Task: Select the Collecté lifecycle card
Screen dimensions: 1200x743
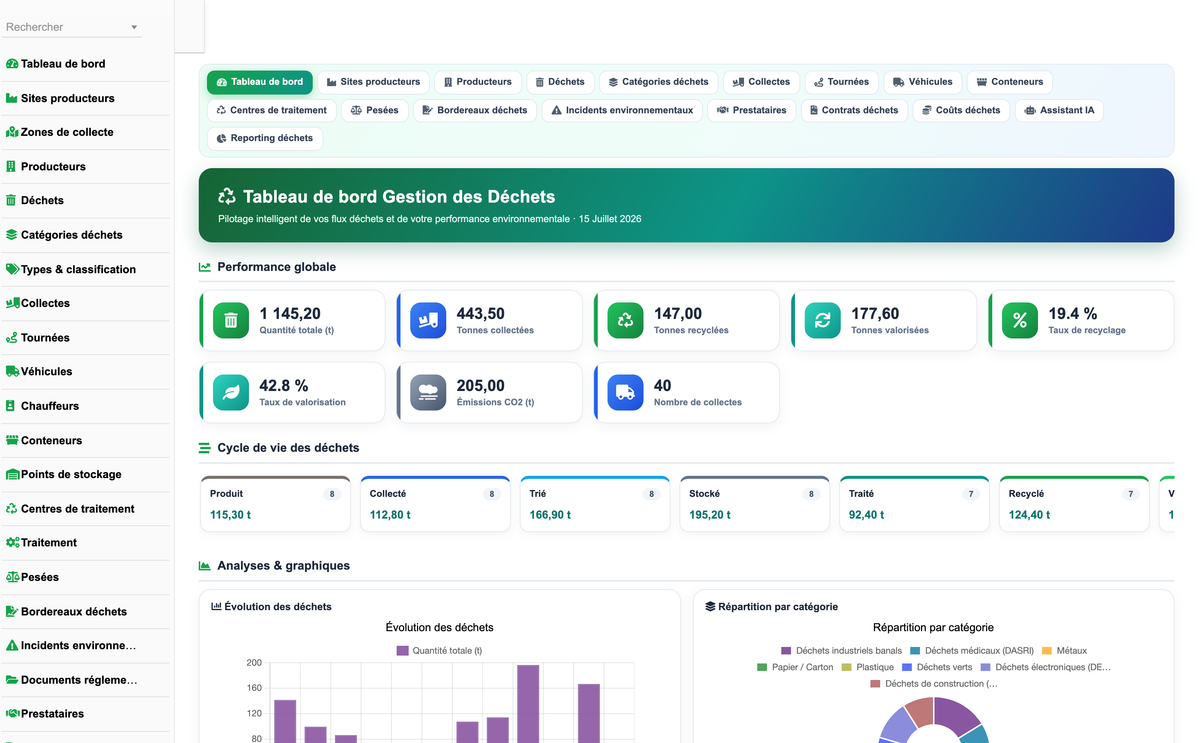Action: coord(435,504)
